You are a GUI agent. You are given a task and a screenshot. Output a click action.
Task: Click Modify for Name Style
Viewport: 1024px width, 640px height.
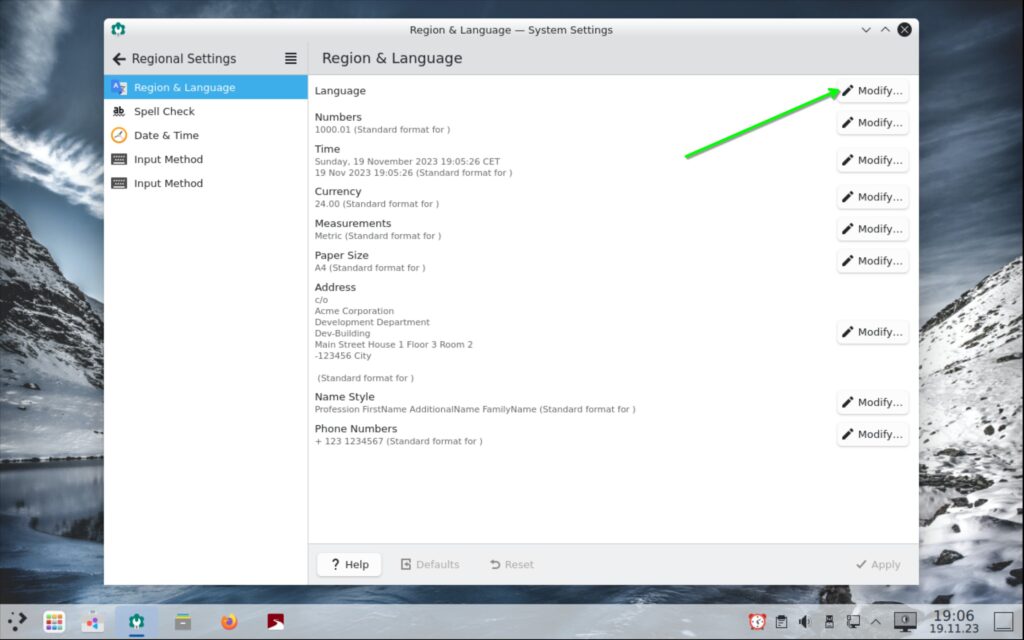click(872, 402)
